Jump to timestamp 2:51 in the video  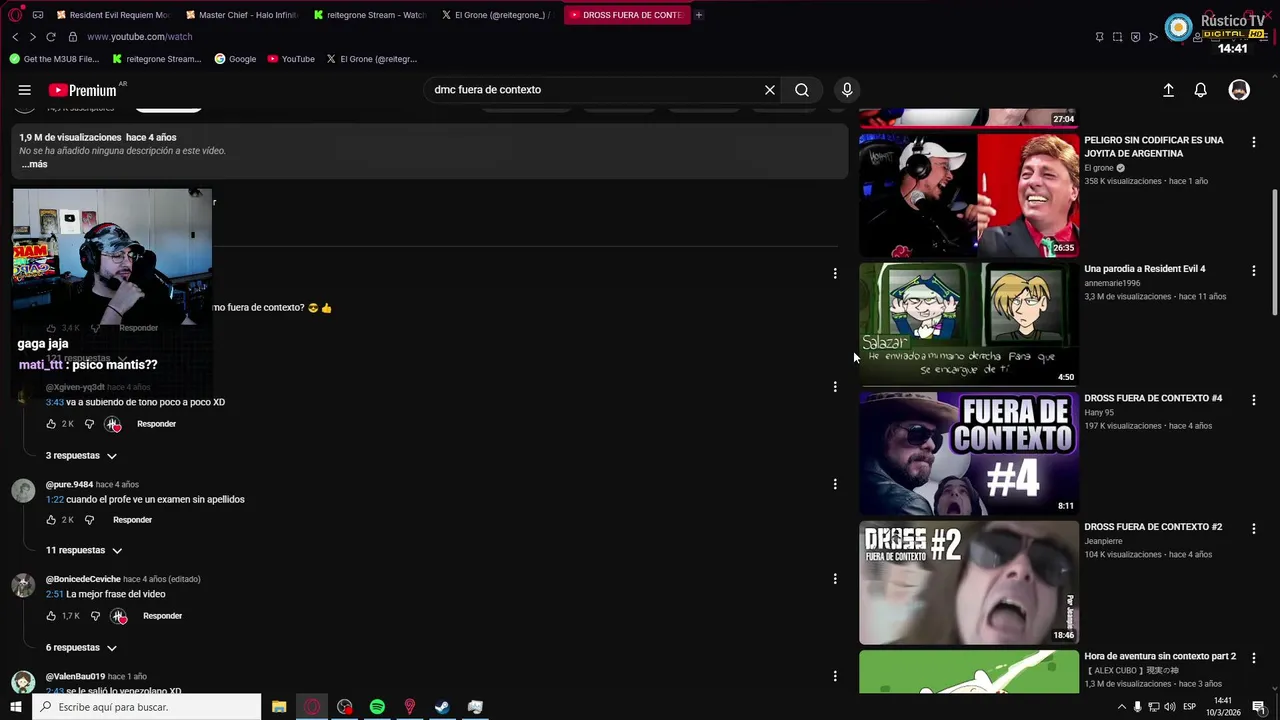tap(54, 594)
